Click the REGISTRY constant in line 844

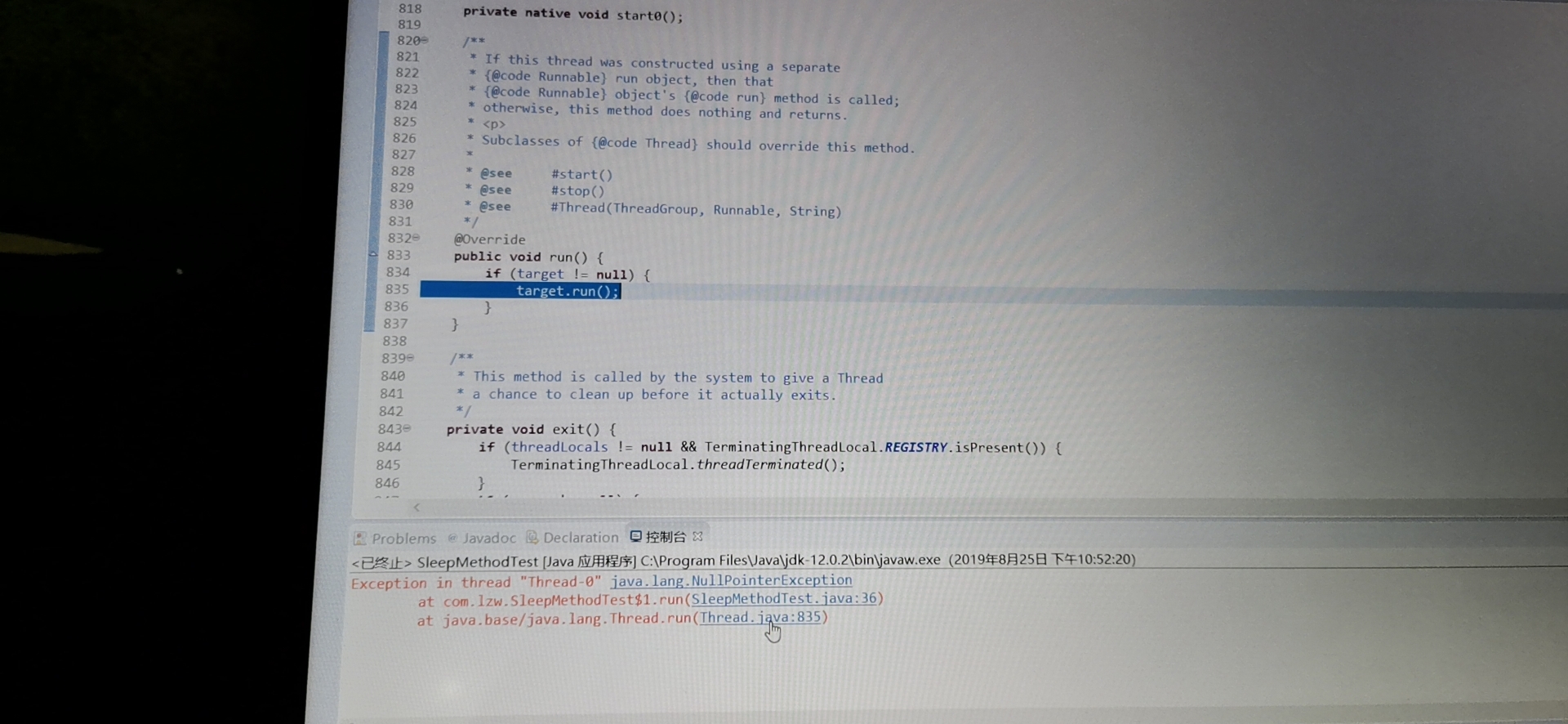915,447
